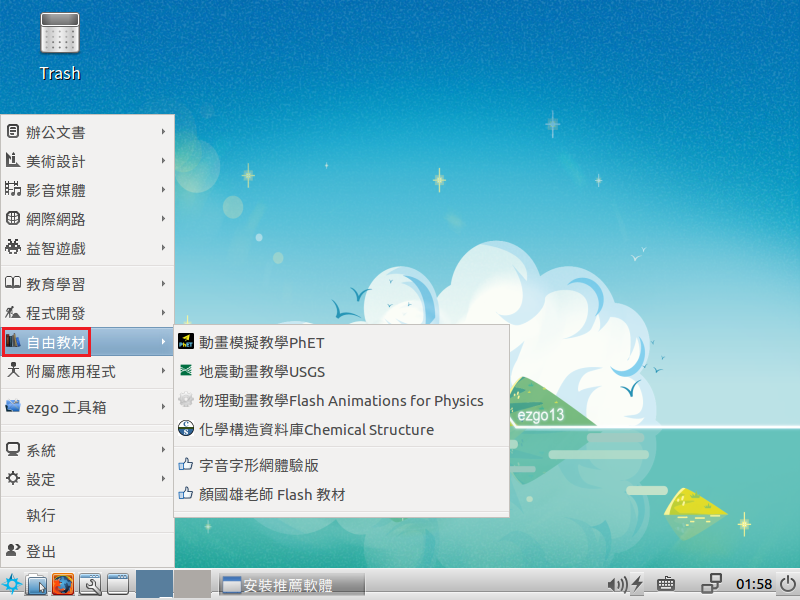Click the shutdown power button in tray

788,584
